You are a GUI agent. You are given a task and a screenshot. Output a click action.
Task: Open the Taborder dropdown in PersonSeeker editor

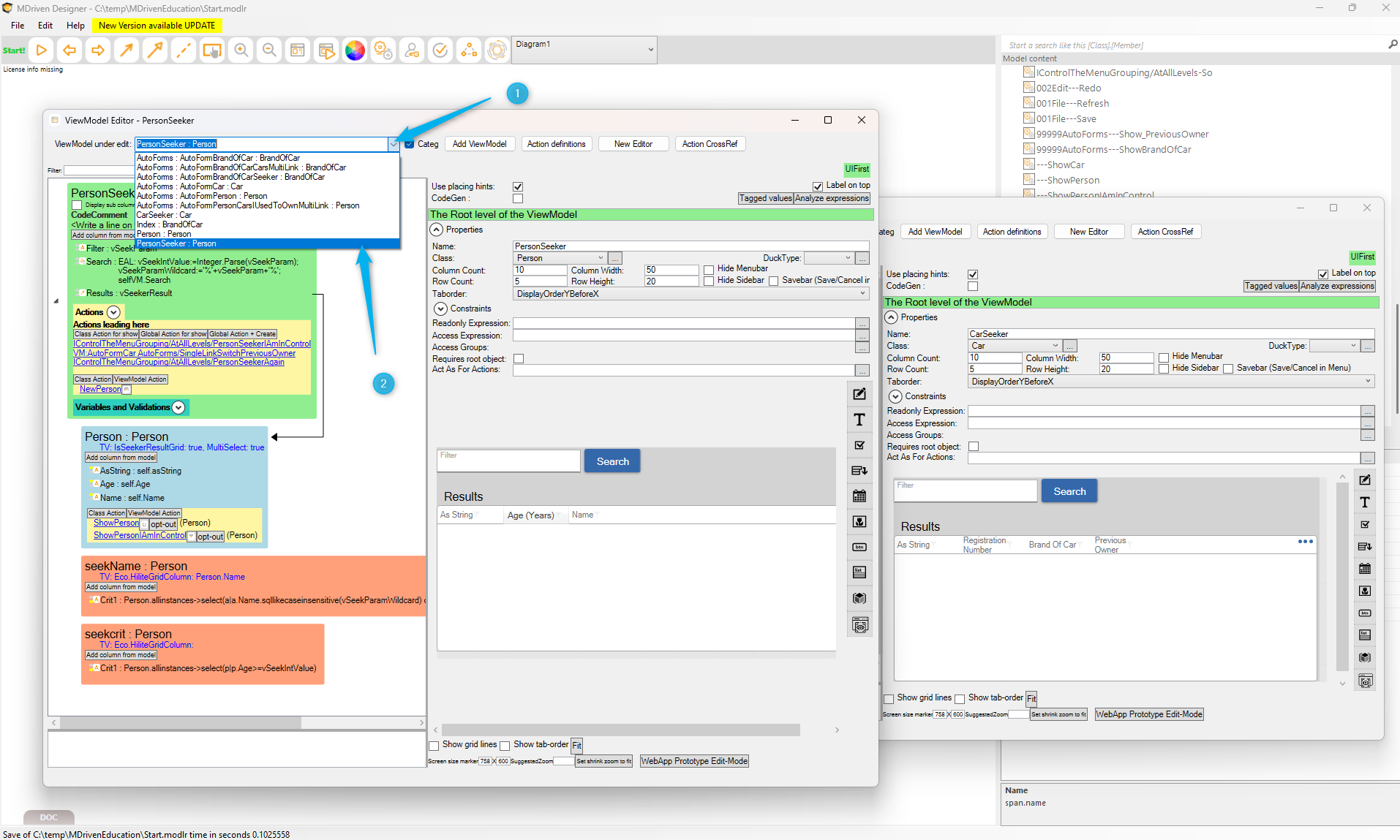(x=862, y=294)
